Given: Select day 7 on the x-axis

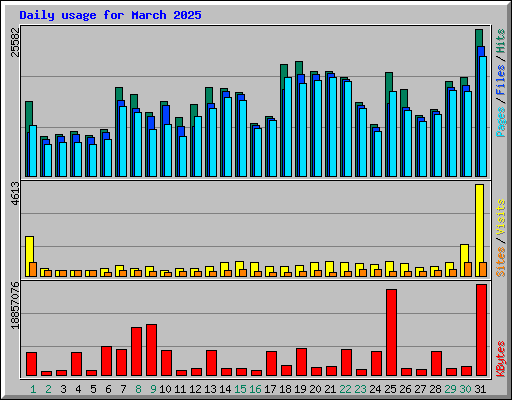Looking at the screenshot, I should click(x=123, y=389).
